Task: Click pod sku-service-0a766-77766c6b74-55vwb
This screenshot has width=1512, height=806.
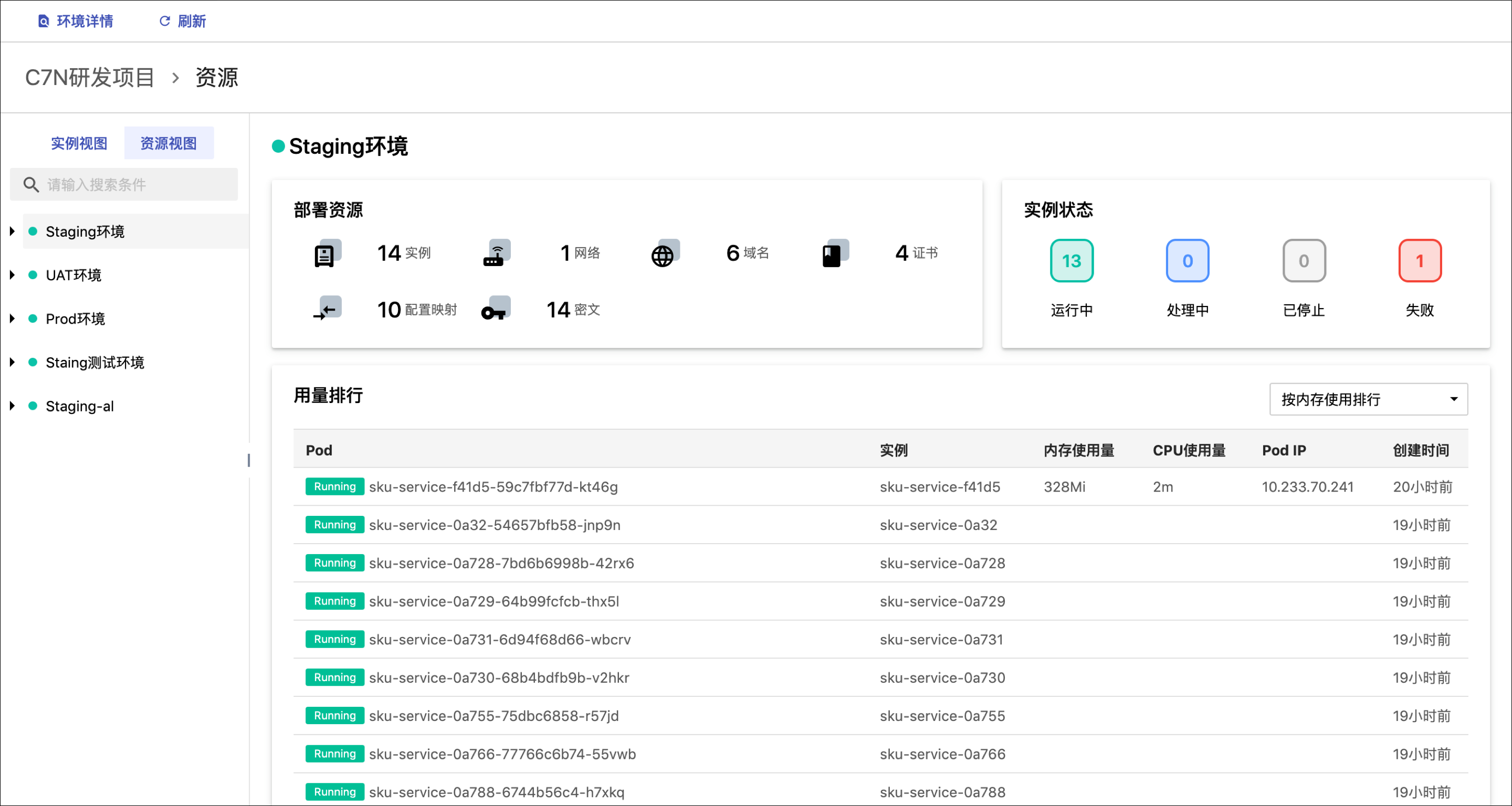Action: coord(502,754)
